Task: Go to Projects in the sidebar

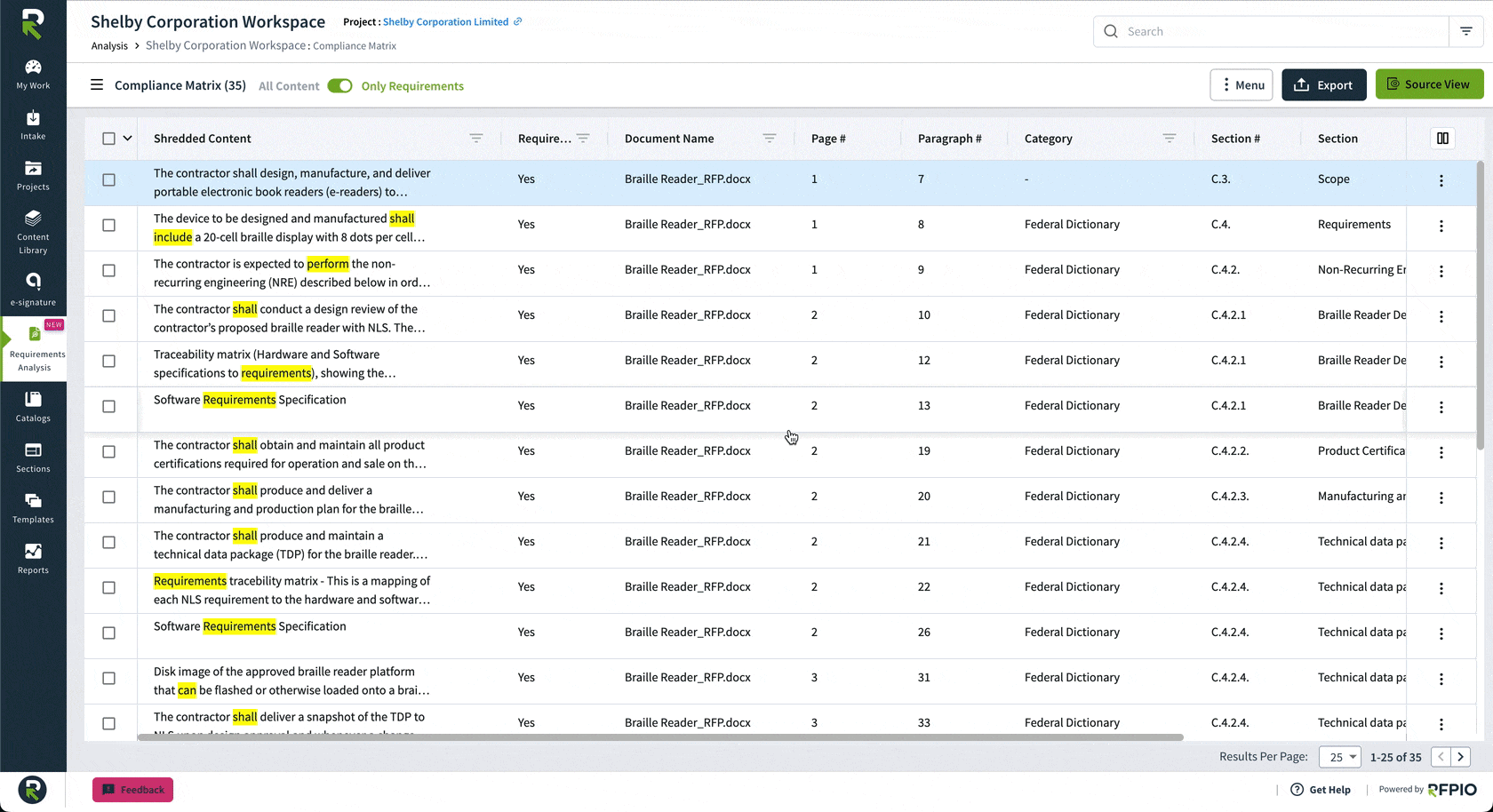Action: coord(33,176)
